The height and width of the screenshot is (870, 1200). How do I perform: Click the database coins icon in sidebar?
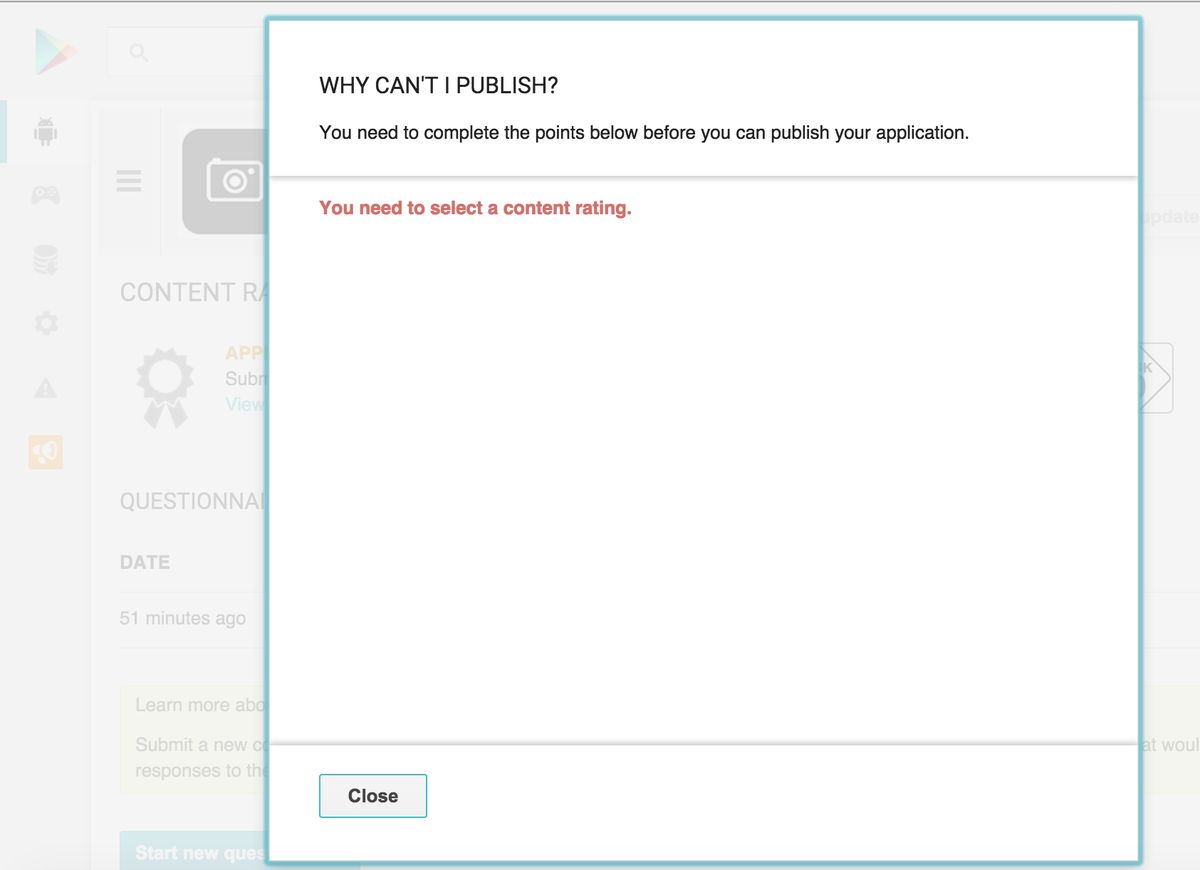(45, 260)
